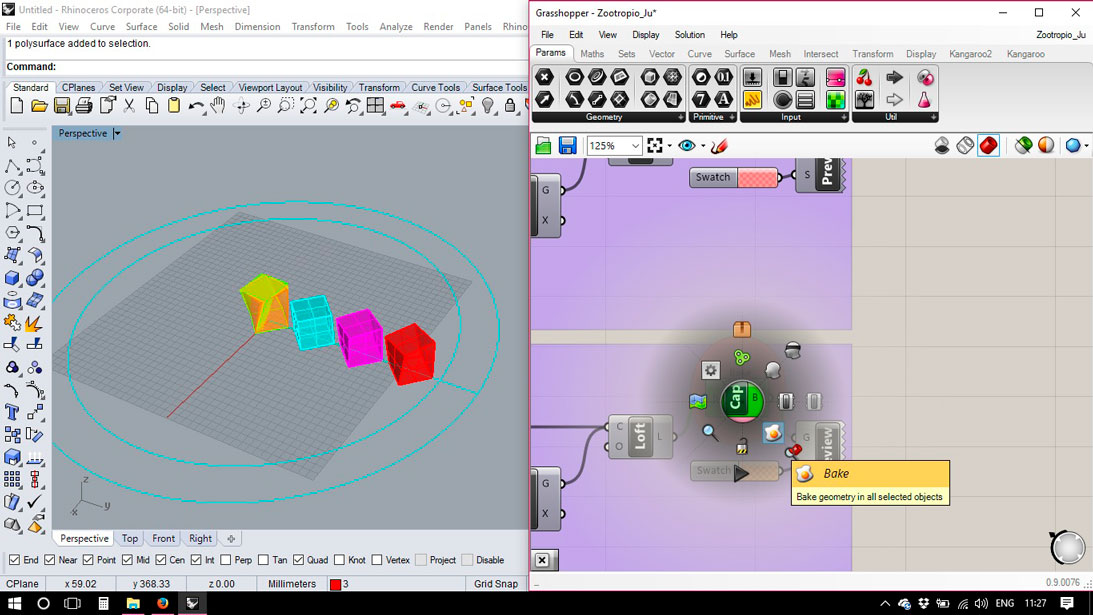
Task: Click the Circle tool in Rhino sidebar
Action: point(13,188)
